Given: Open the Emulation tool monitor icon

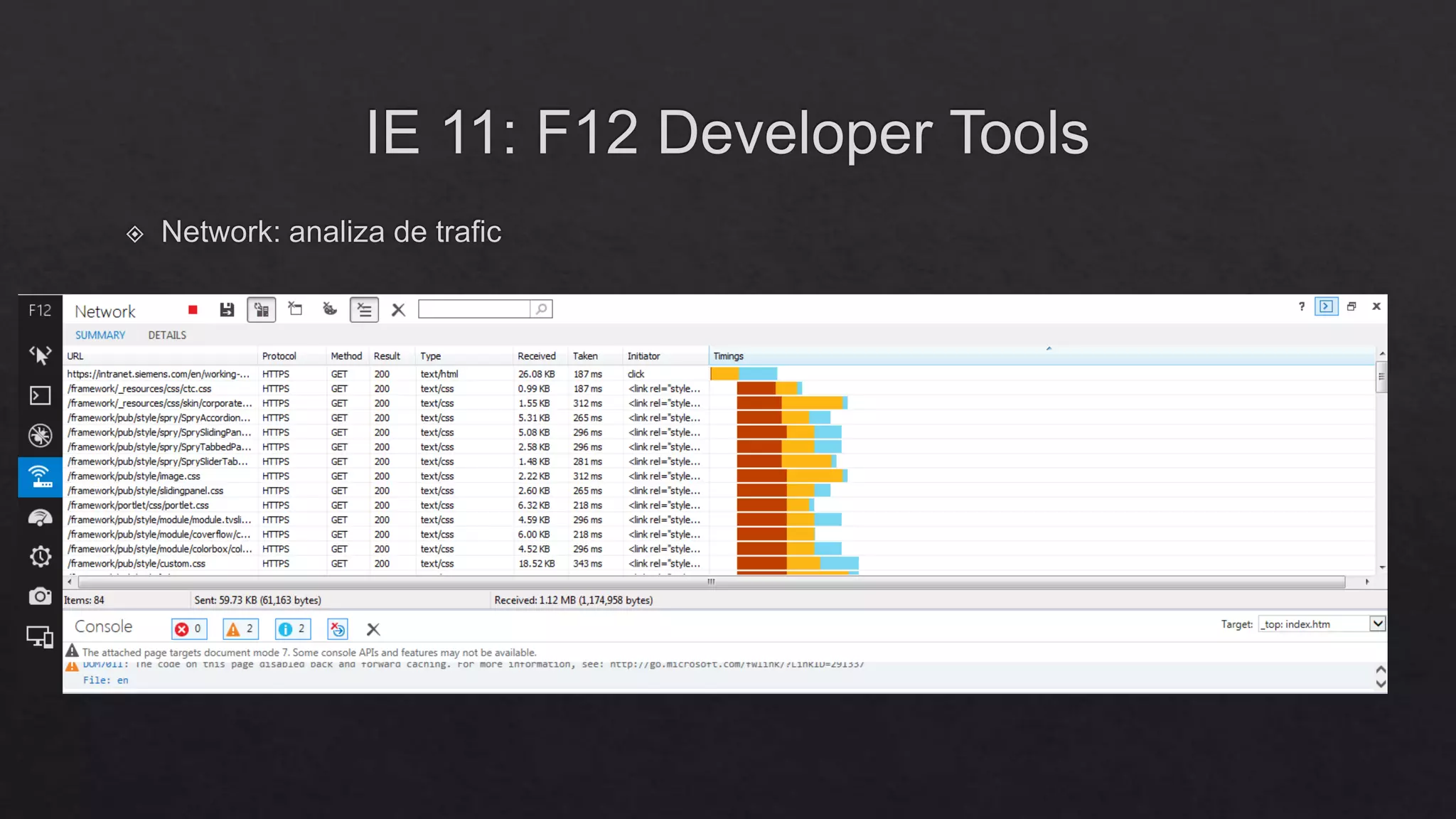Looking at the screenshot, I should point(40,636).
